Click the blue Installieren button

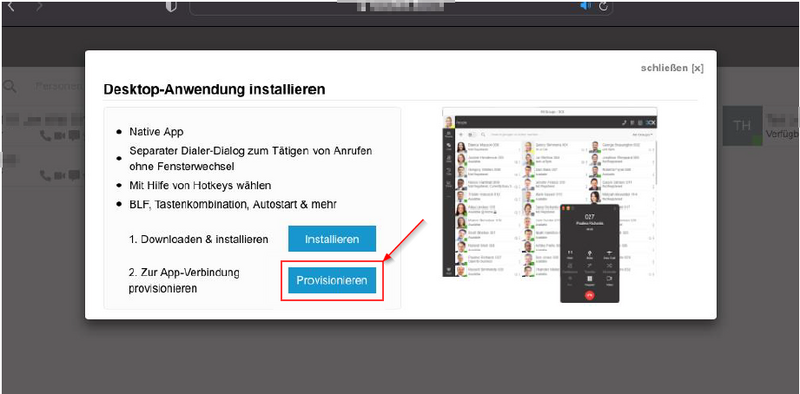point(332,239)
